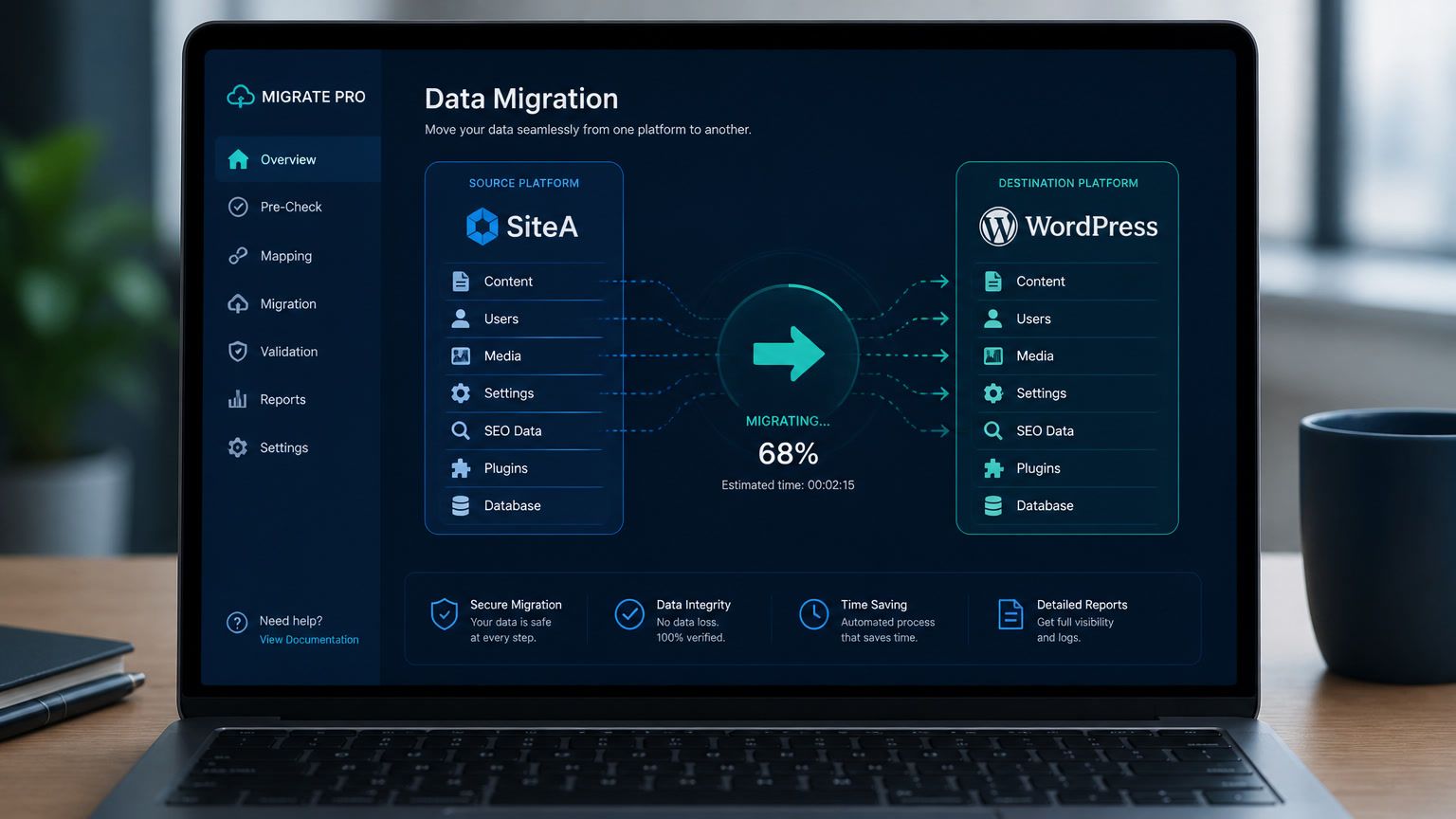The image size is (1456, 819).
Task: Click the Pre-Check checkmark icon
Action: (x=238, y=207)
